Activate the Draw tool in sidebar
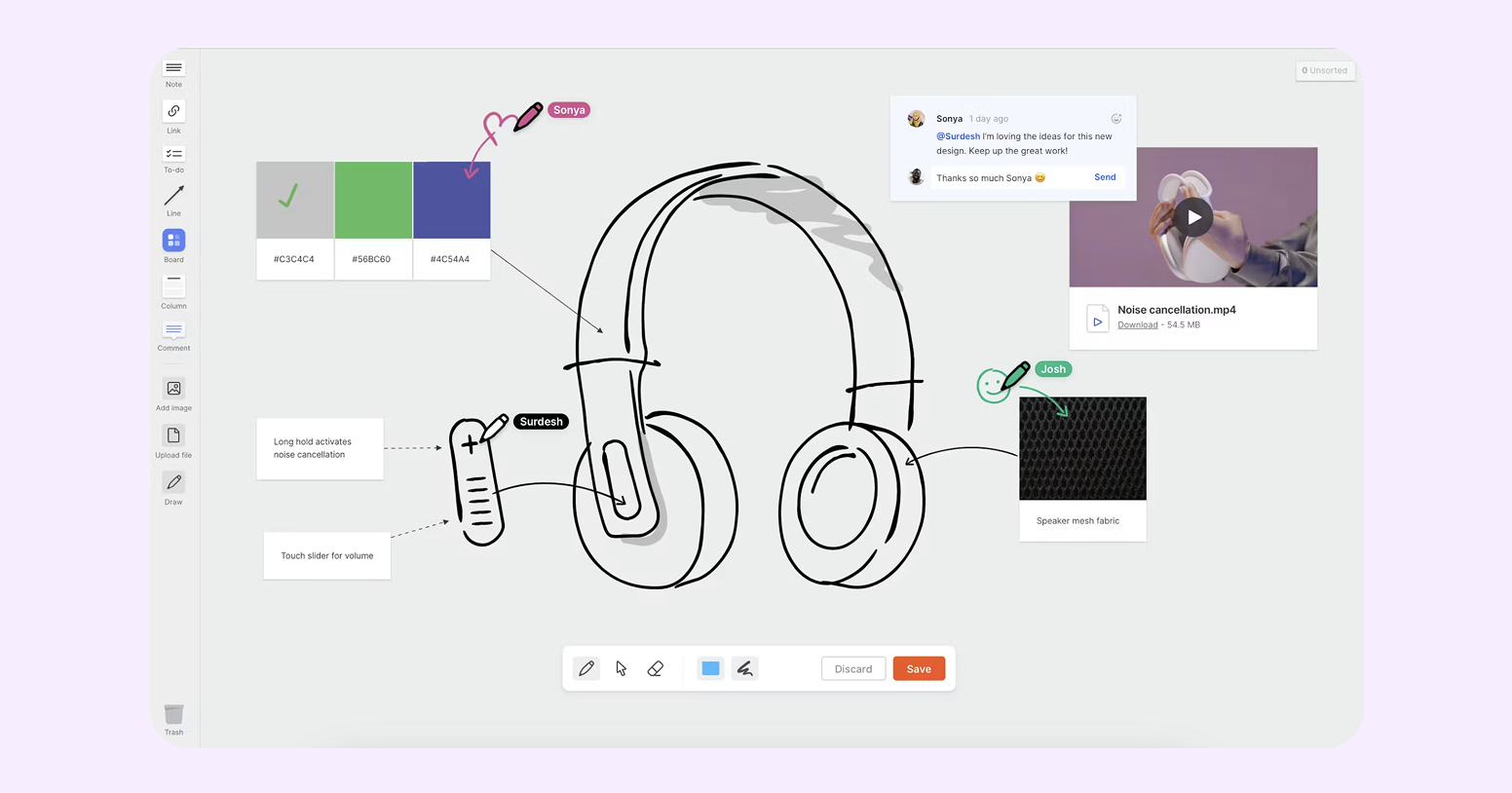Image resolution: width=1512 pixels, height=793 pixels. tap(173, 482)
